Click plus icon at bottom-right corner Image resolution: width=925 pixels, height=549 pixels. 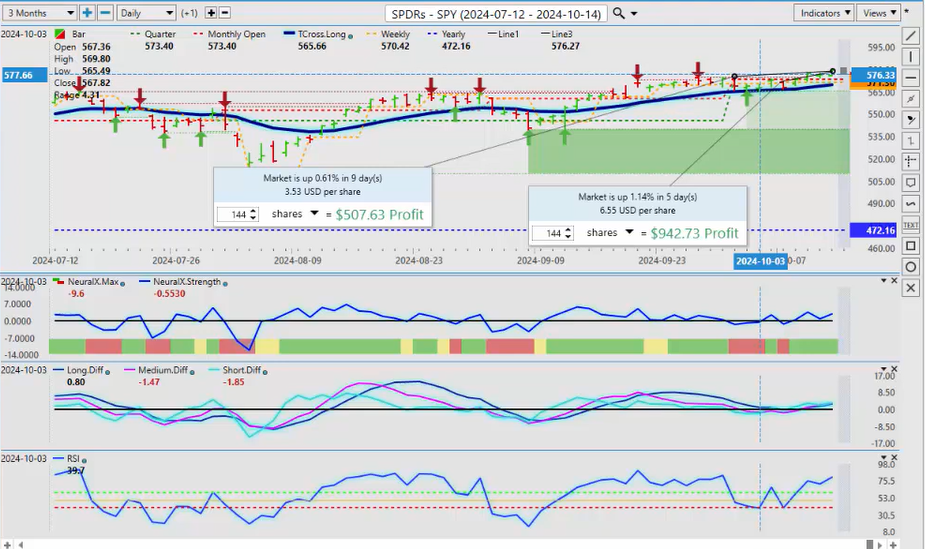[893, 544]
